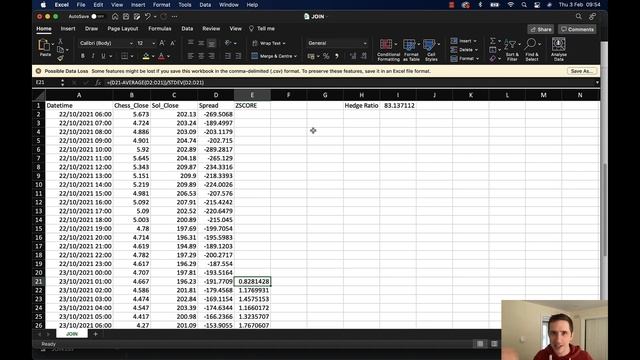The width and height of the screenshot is (640, 360).
Task: Click the Decrease Decimal icon
Action: (x=363, y=56)
